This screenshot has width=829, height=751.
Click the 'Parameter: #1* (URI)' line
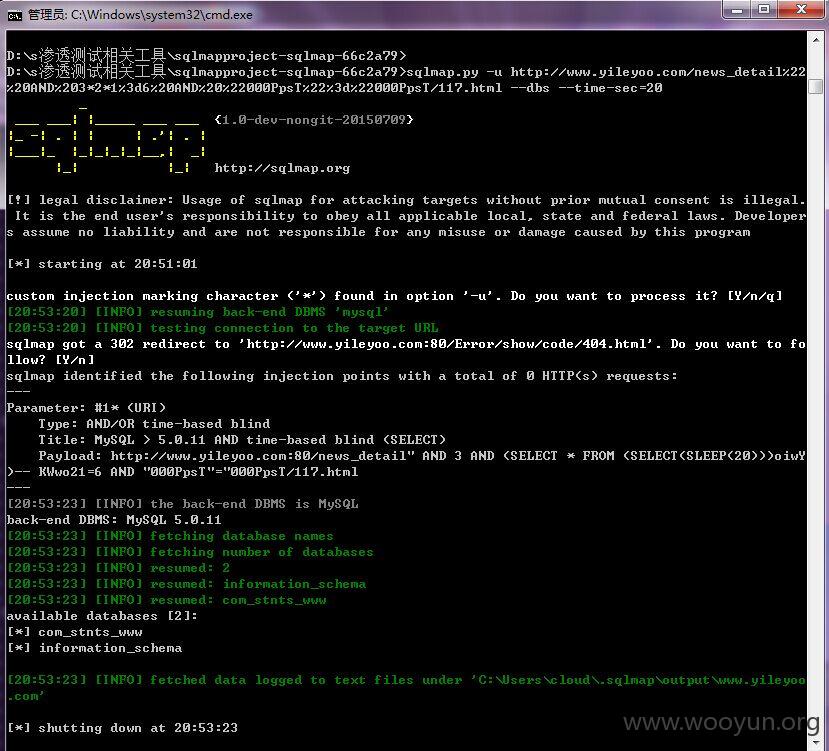coord(86,408)
